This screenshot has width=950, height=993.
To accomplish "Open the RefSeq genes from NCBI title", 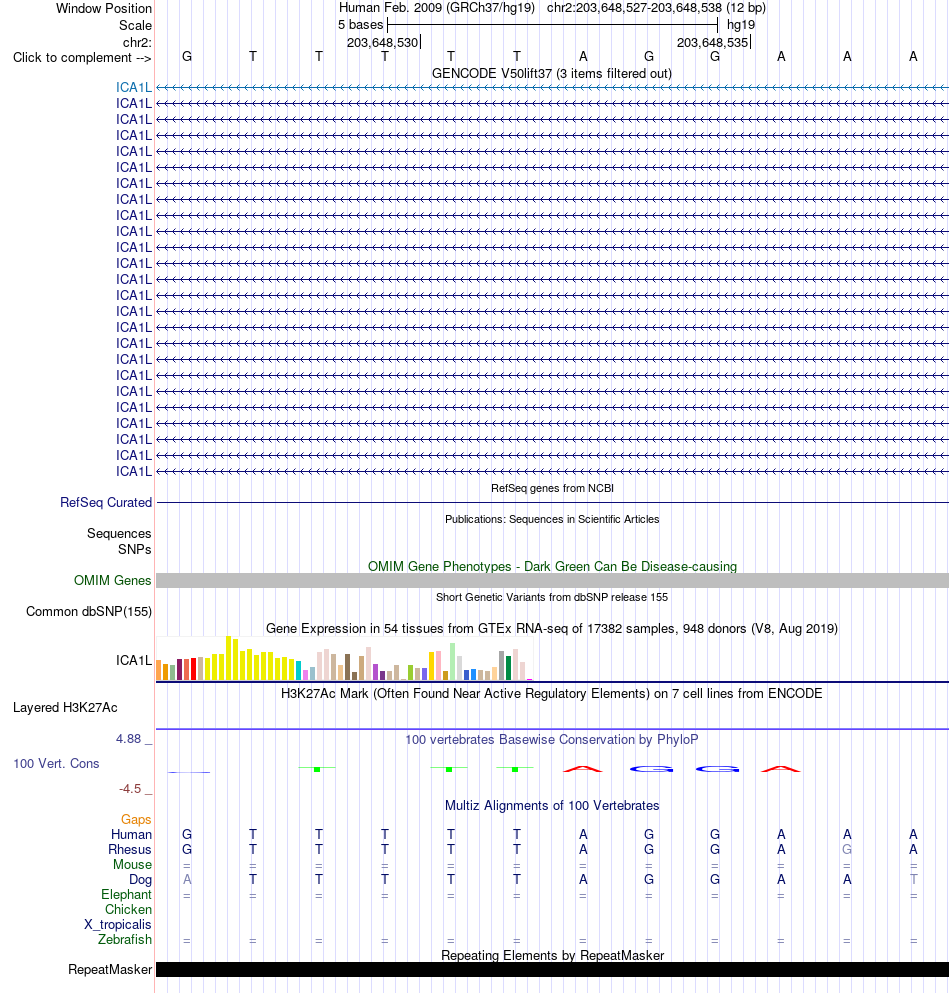I will point(552,488).
